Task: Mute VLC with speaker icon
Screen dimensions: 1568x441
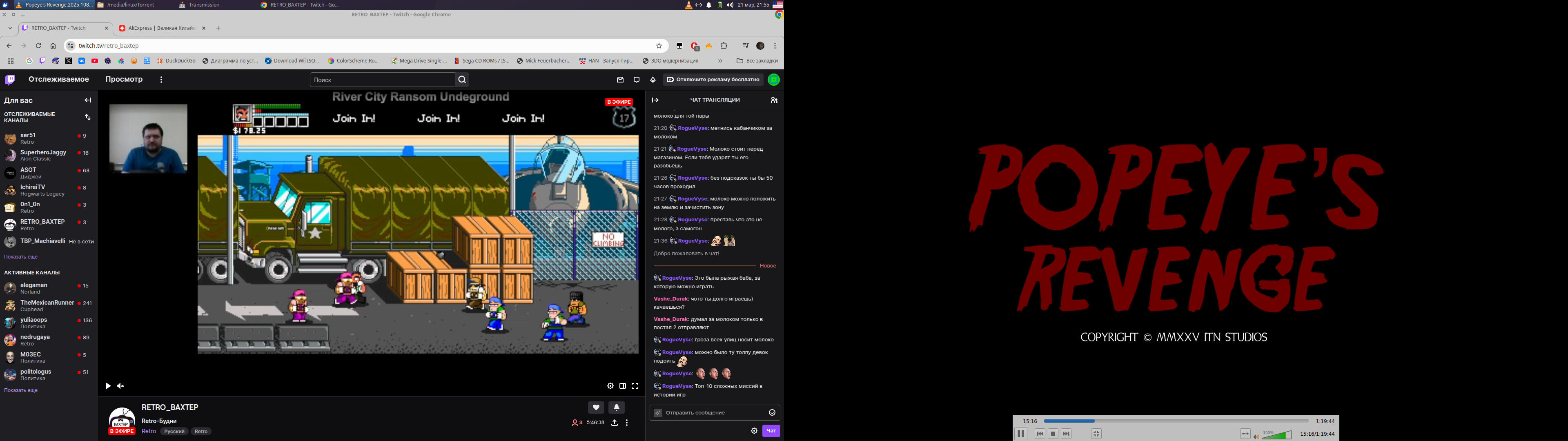Action: click(x=1257, y=436)
